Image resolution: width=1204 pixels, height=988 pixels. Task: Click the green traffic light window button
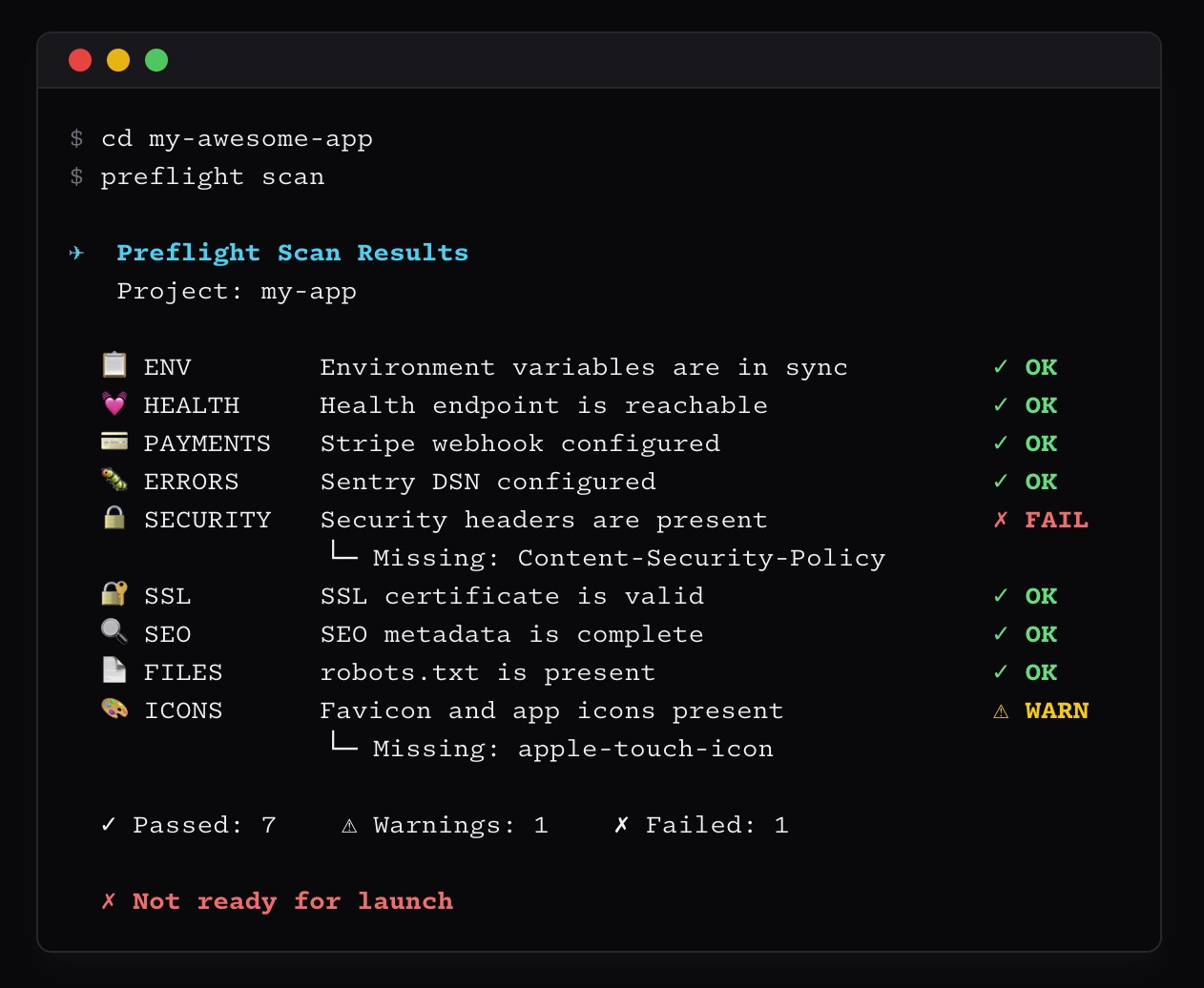coord(156,59)
